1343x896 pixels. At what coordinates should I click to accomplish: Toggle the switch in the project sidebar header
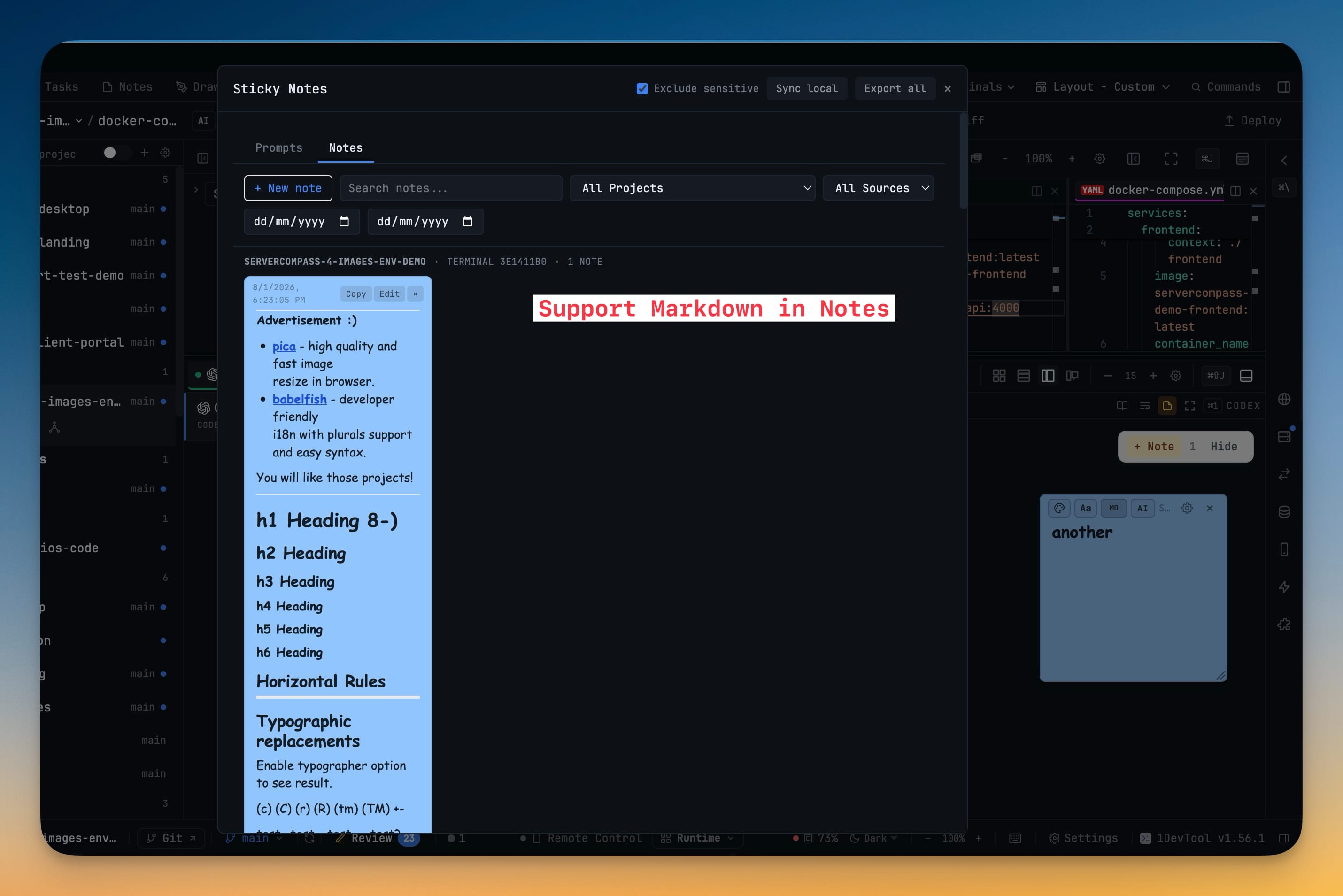point(116,153)
